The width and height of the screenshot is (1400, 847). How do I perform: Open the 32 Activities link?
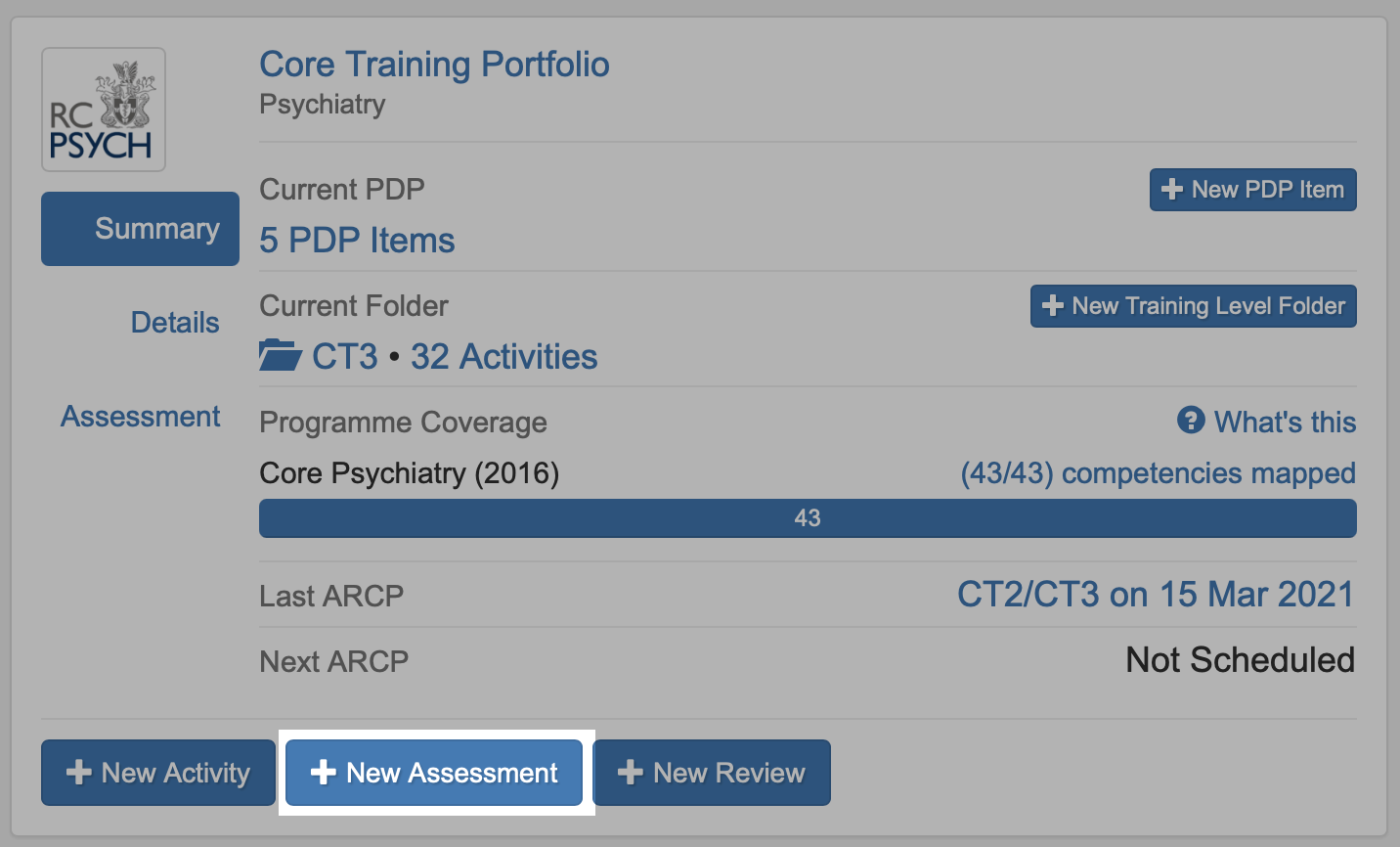tap(503, 357)
